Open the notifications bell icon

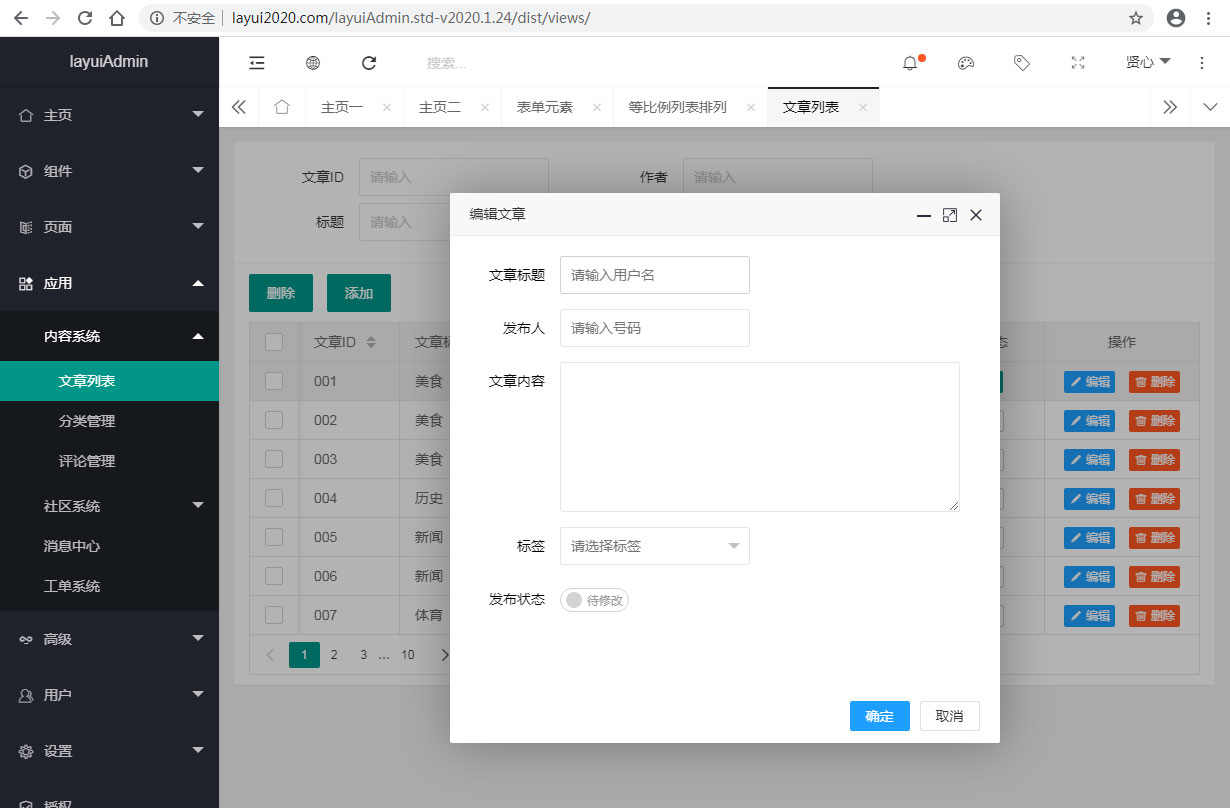coord(909,62)
